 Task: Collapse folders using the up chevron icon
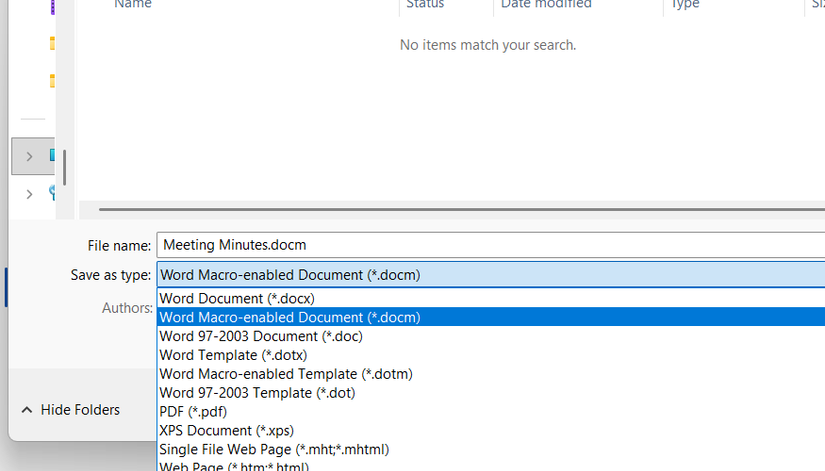(x=27, y=410)
